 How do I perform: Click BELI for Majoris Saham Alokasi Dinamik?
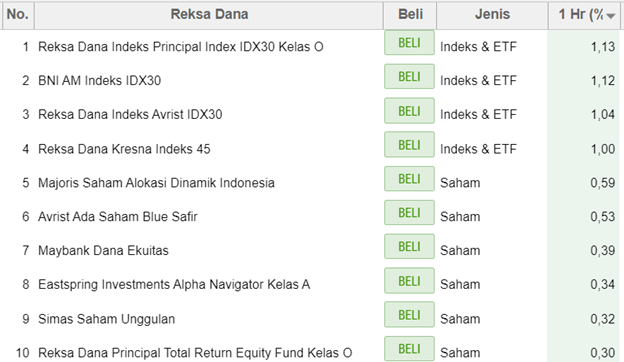409,179
